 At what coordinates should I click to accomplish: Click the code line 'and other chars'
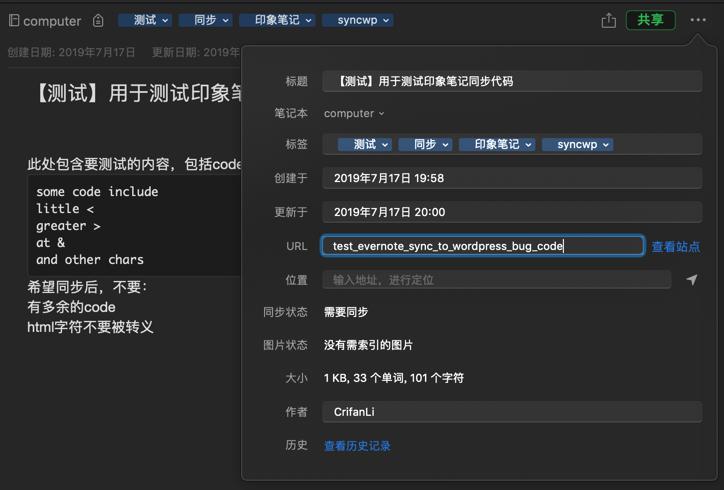pyautogui.click(x=90, y=260)
